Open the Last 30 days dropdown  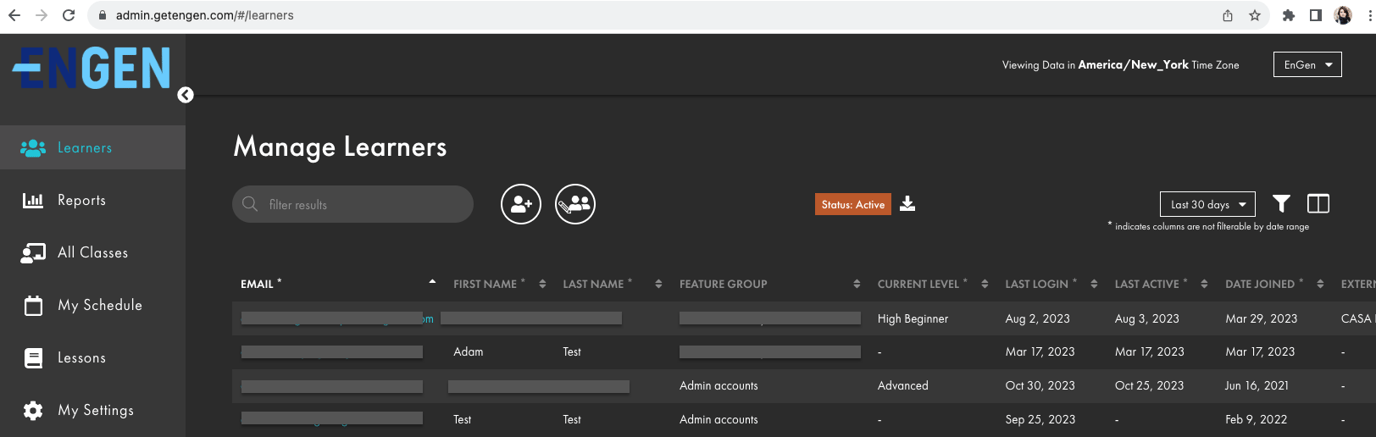(1207, 204)
